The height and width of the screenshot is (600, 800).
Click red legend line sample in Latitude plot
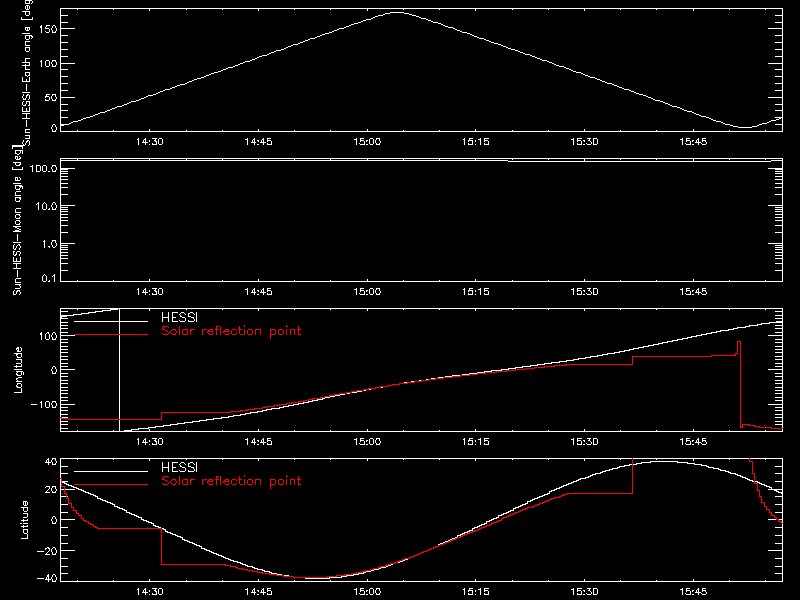pyautogui.click(x=111, y=484)
